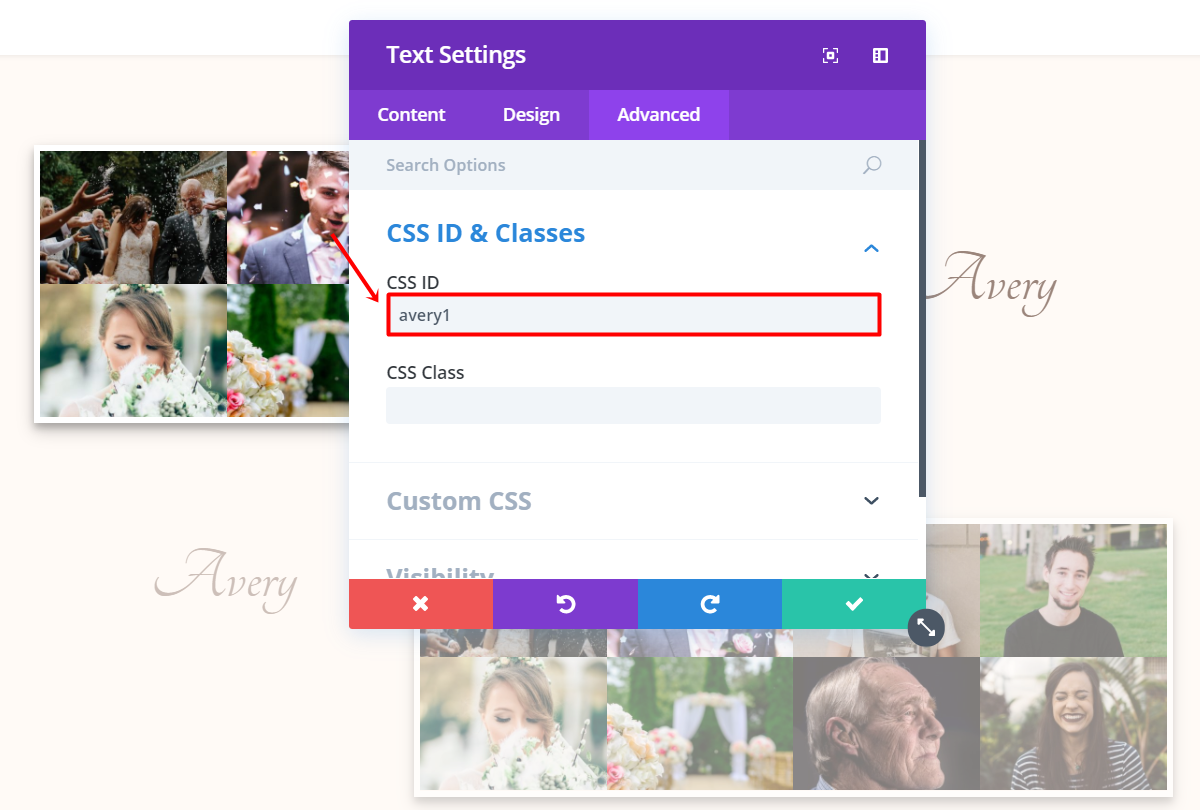Screen dimensions: 1200x810
Task: Select the Advanced tab
Action: (658, 115)
